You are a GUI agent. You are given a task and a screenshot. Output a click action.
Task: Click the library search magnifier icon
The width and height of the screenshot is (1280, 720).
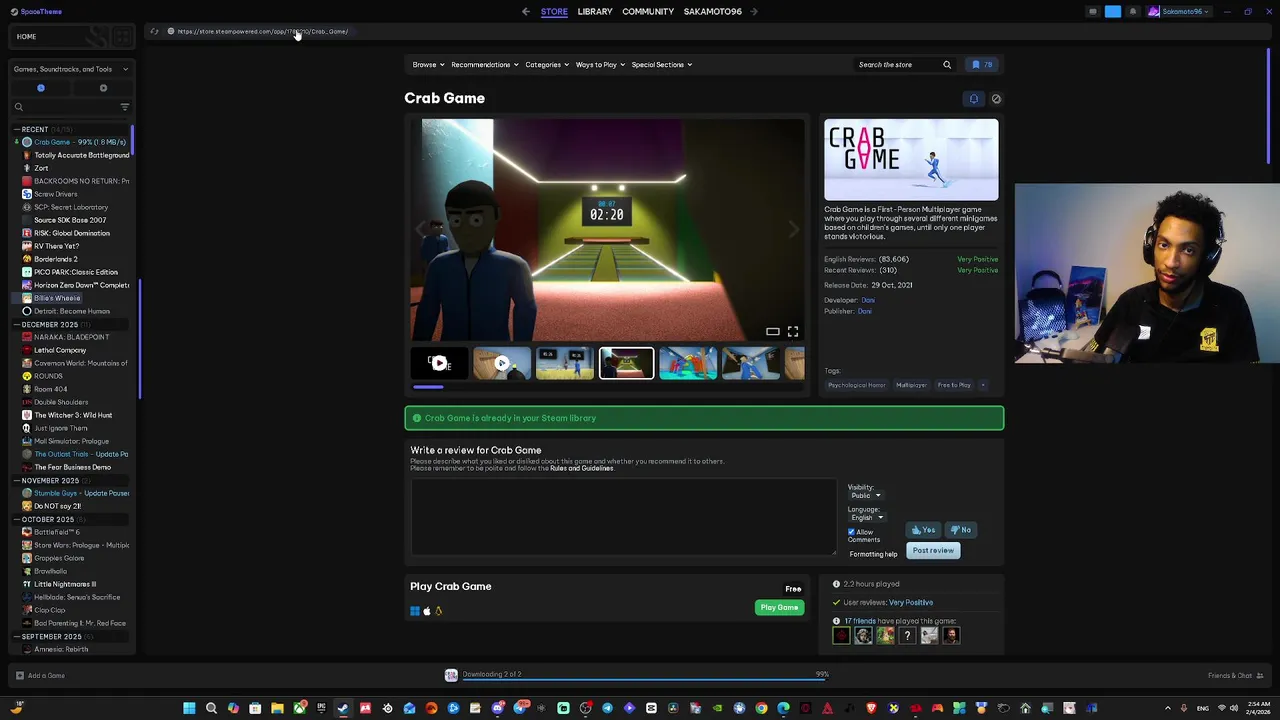pos(18,107)
